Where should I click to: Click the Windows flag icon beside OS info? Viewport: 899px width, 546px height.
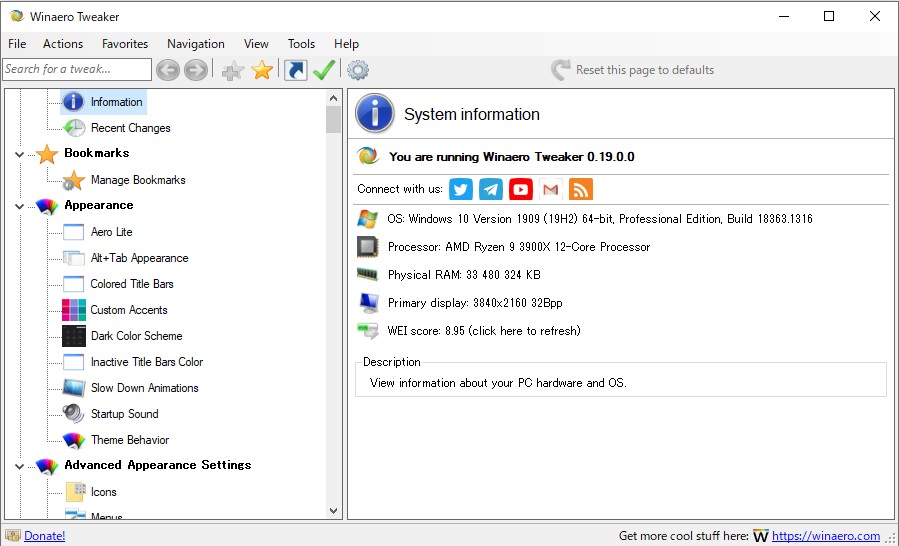tap(368, 219)
